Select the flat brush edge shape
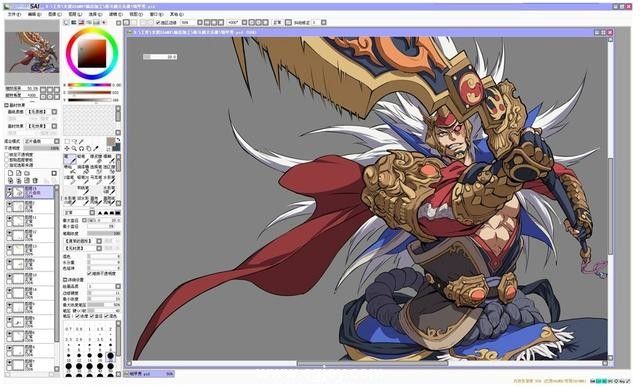 118,213
